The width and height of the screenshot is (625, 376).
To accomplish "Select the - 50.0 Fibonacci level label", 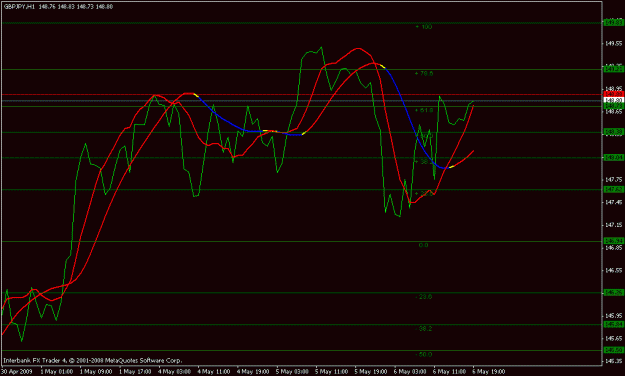I will click(x=424, y=354).
